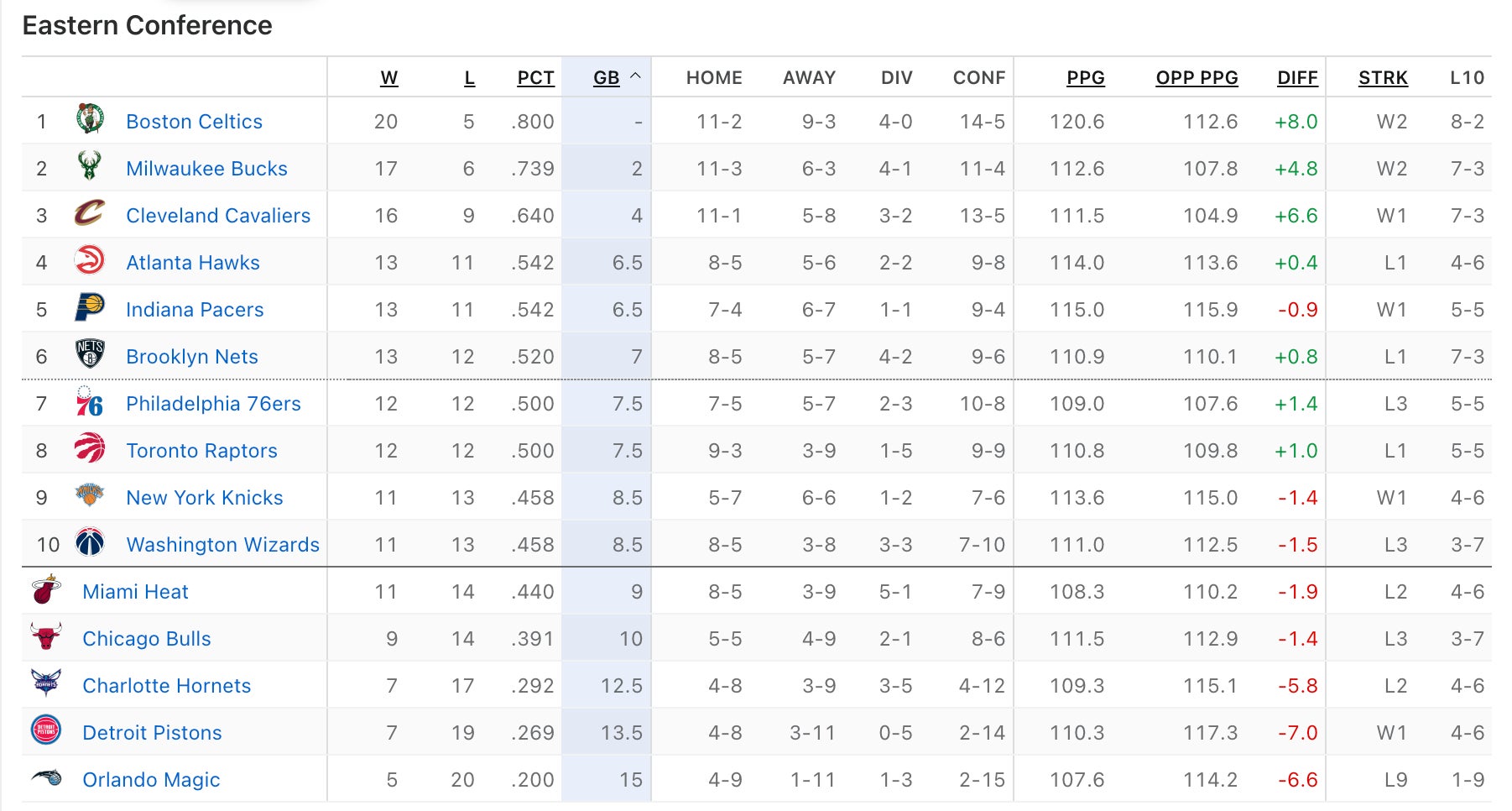Click the Milwaukee Bucks deer logo
The height and width of the screenshot is (811, 1512).
click(90, 166)
